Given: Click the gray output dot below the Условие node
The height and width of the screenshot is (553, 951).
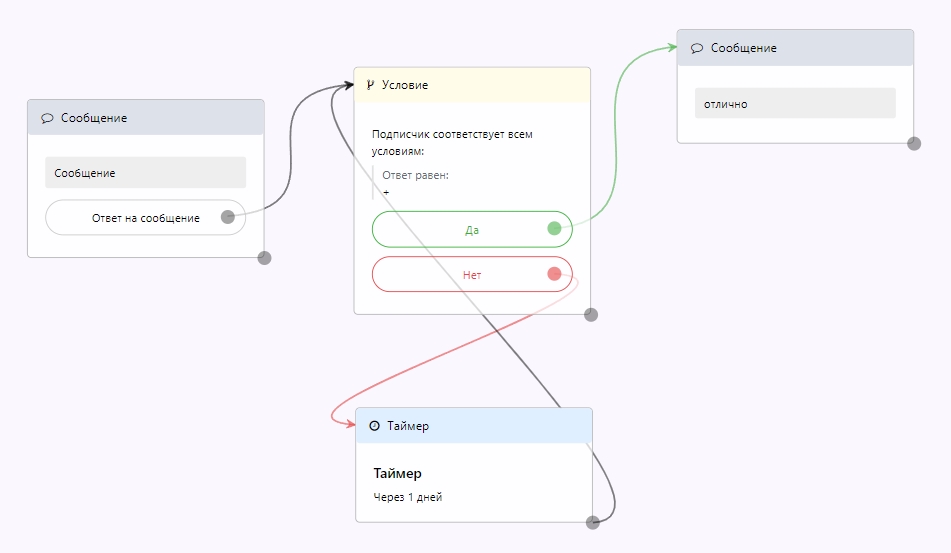Looking at the screenshot, I should 591,314.
